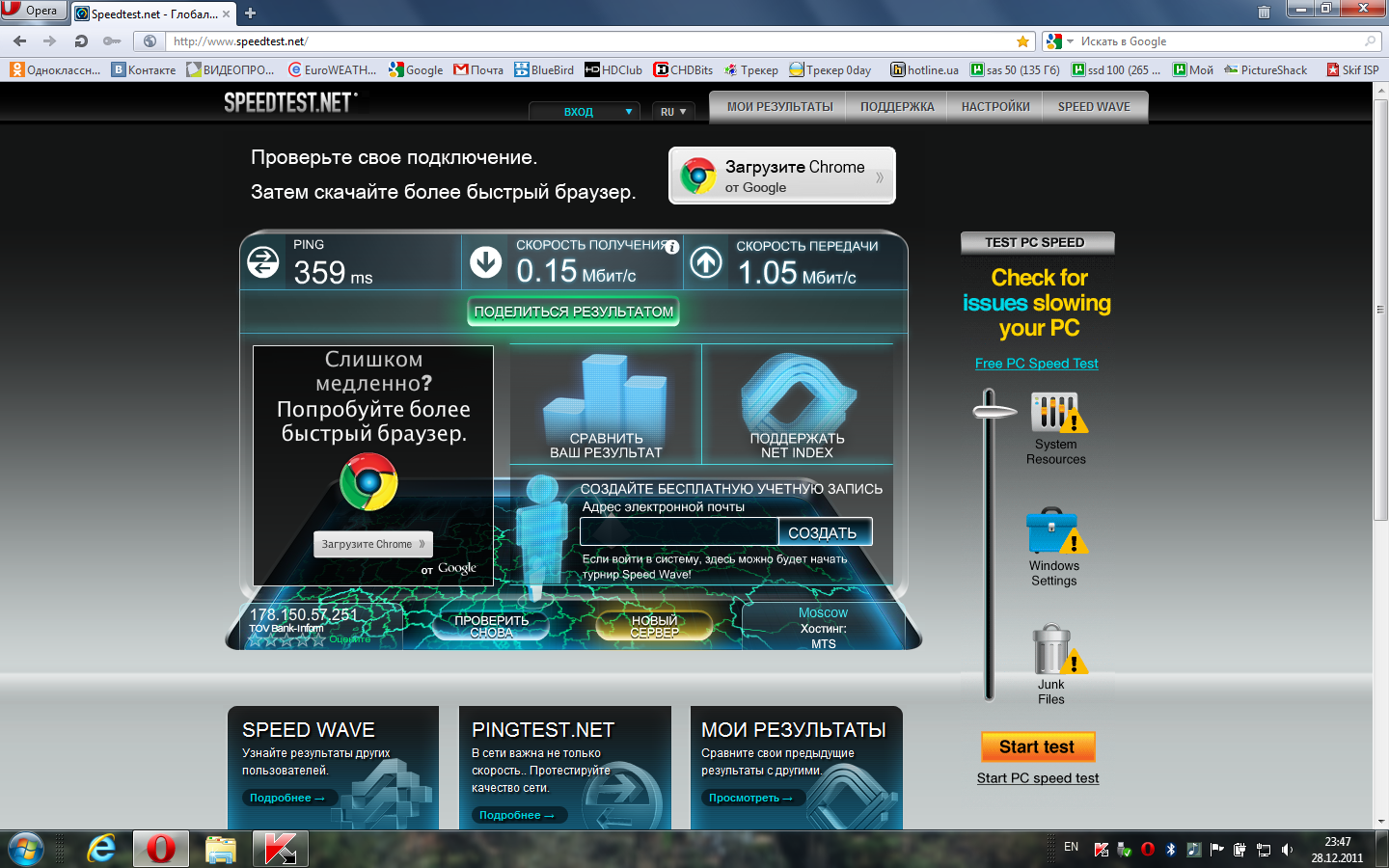
Task: Click the orange Start test button
Action: pos(1037,746)
